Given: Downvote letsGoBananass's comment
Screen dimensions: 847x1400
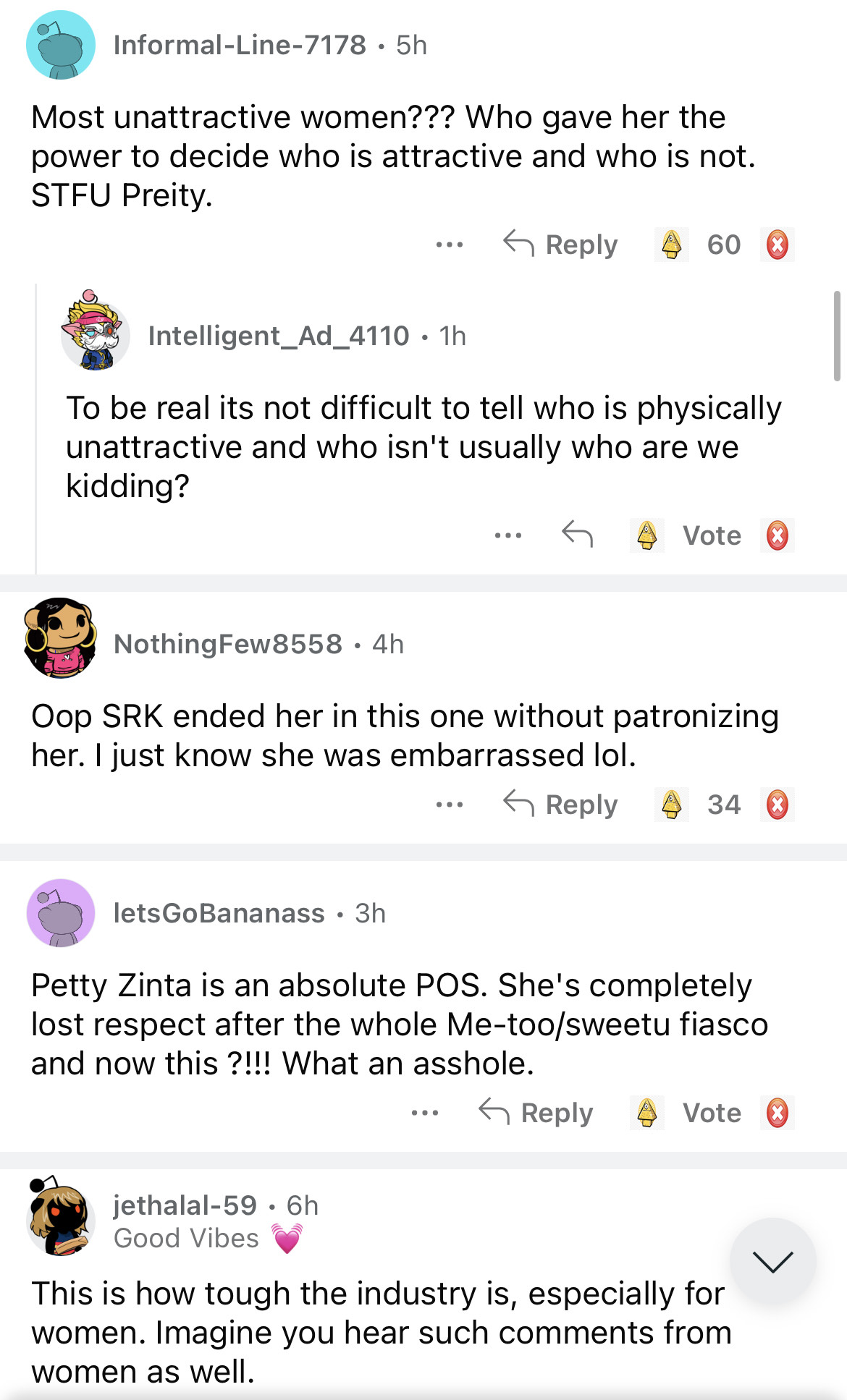Looking at the screenshot, I should pyautogui.click(x=778, y=1113).
